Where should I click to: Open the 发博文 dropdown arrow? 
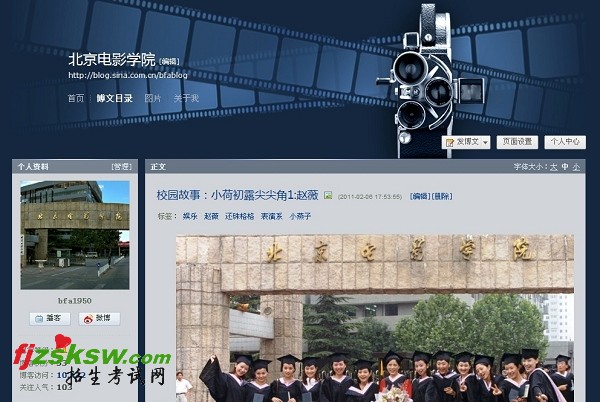point(485,142)
